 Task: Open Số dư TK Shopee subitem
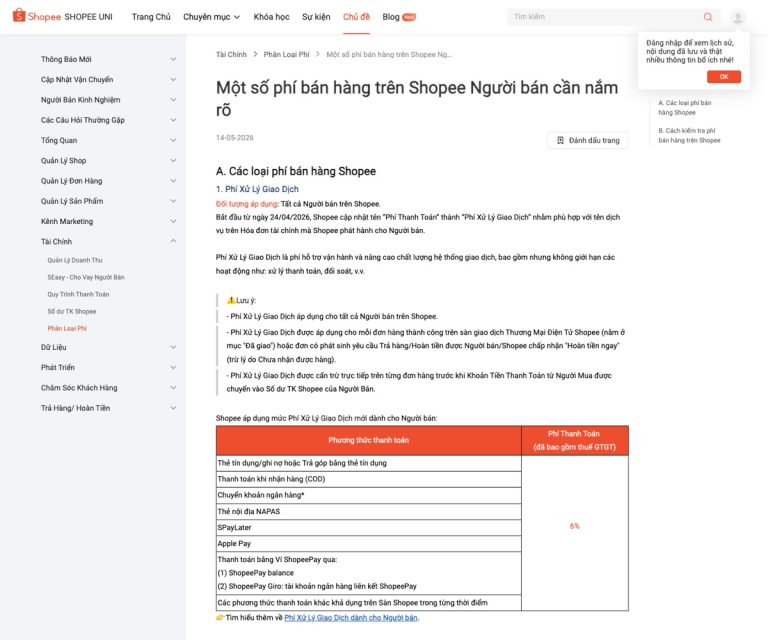[72, 311]
